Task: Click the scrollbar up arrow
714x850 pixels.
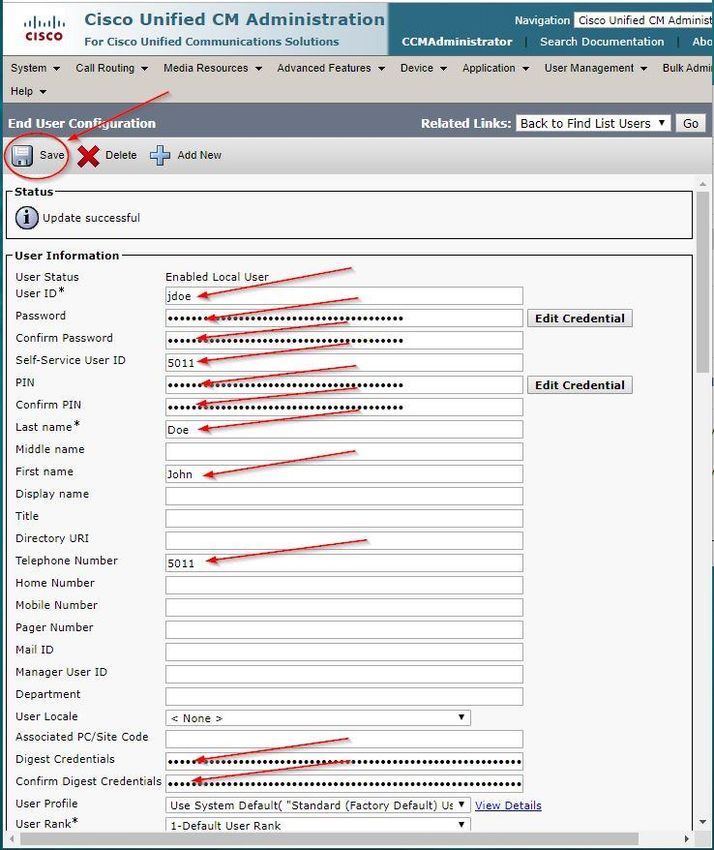Action: [x=703, y=184]
